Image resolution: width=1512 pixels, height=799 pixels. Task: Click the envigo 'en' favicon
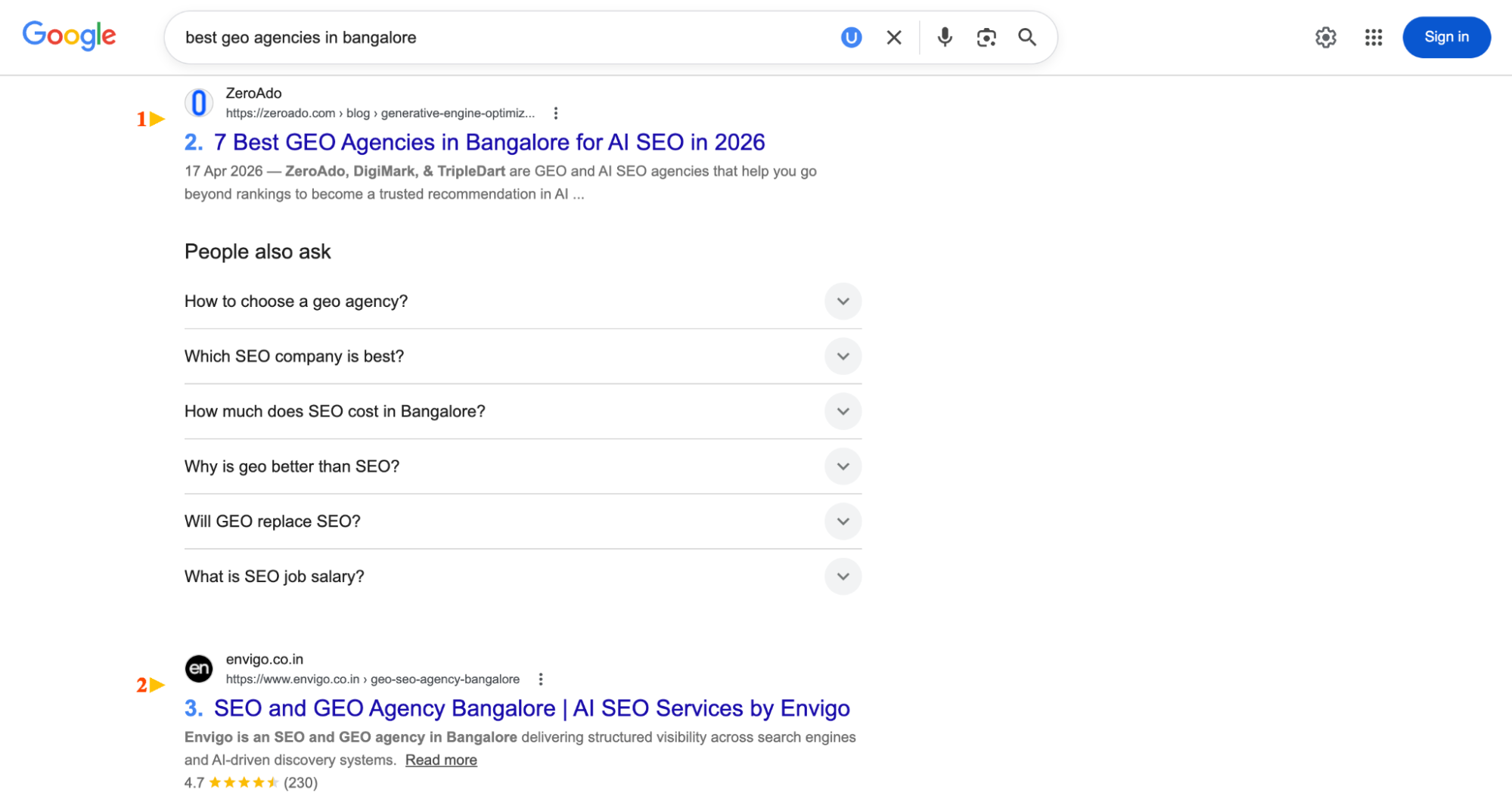tap(199, 668)
